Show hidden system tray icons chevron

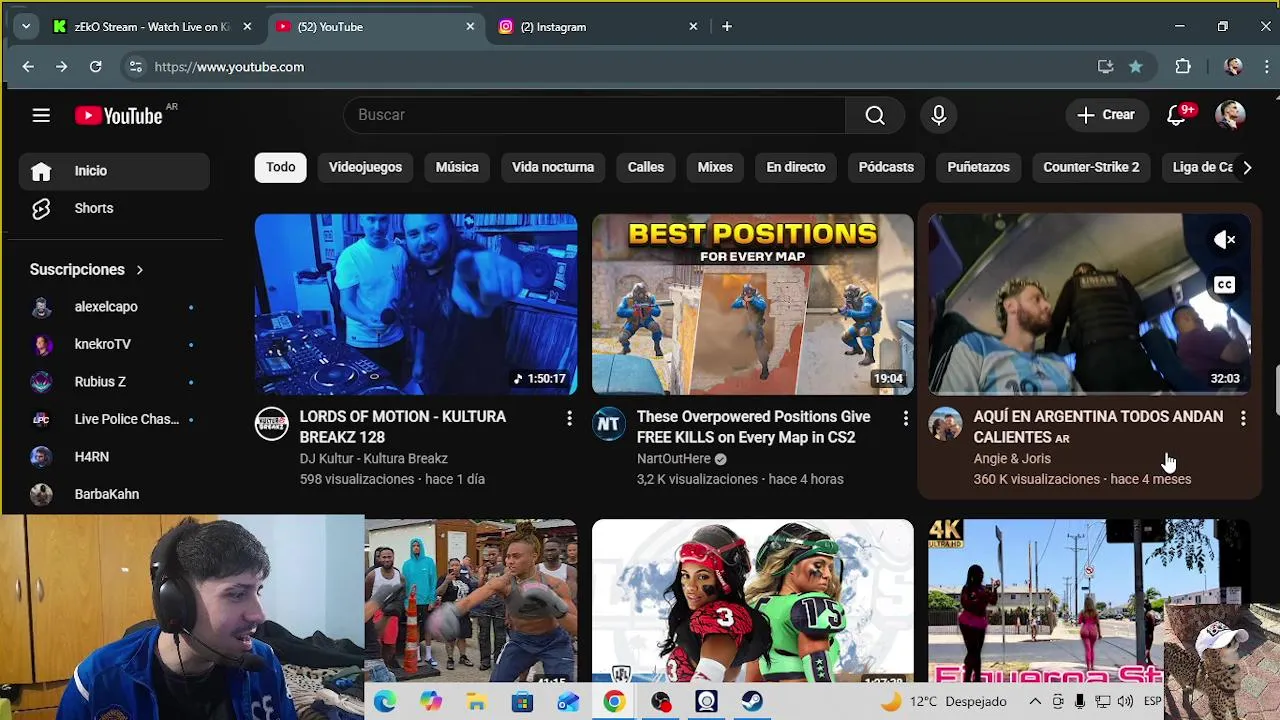1035,702
